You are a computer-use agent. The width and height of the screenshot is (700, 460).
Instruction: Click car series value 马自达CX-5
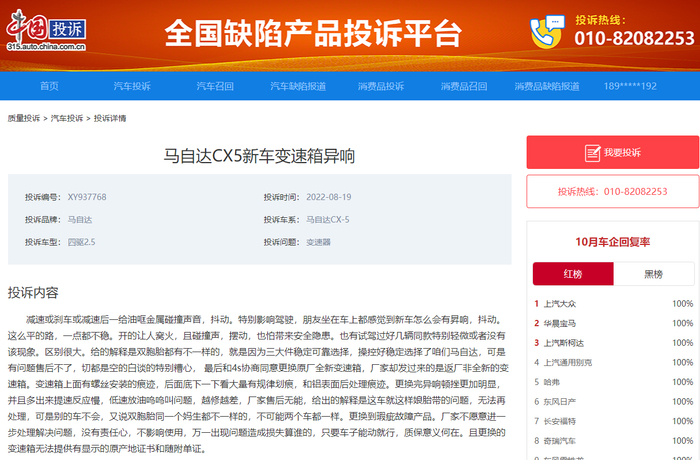point(328,220)
